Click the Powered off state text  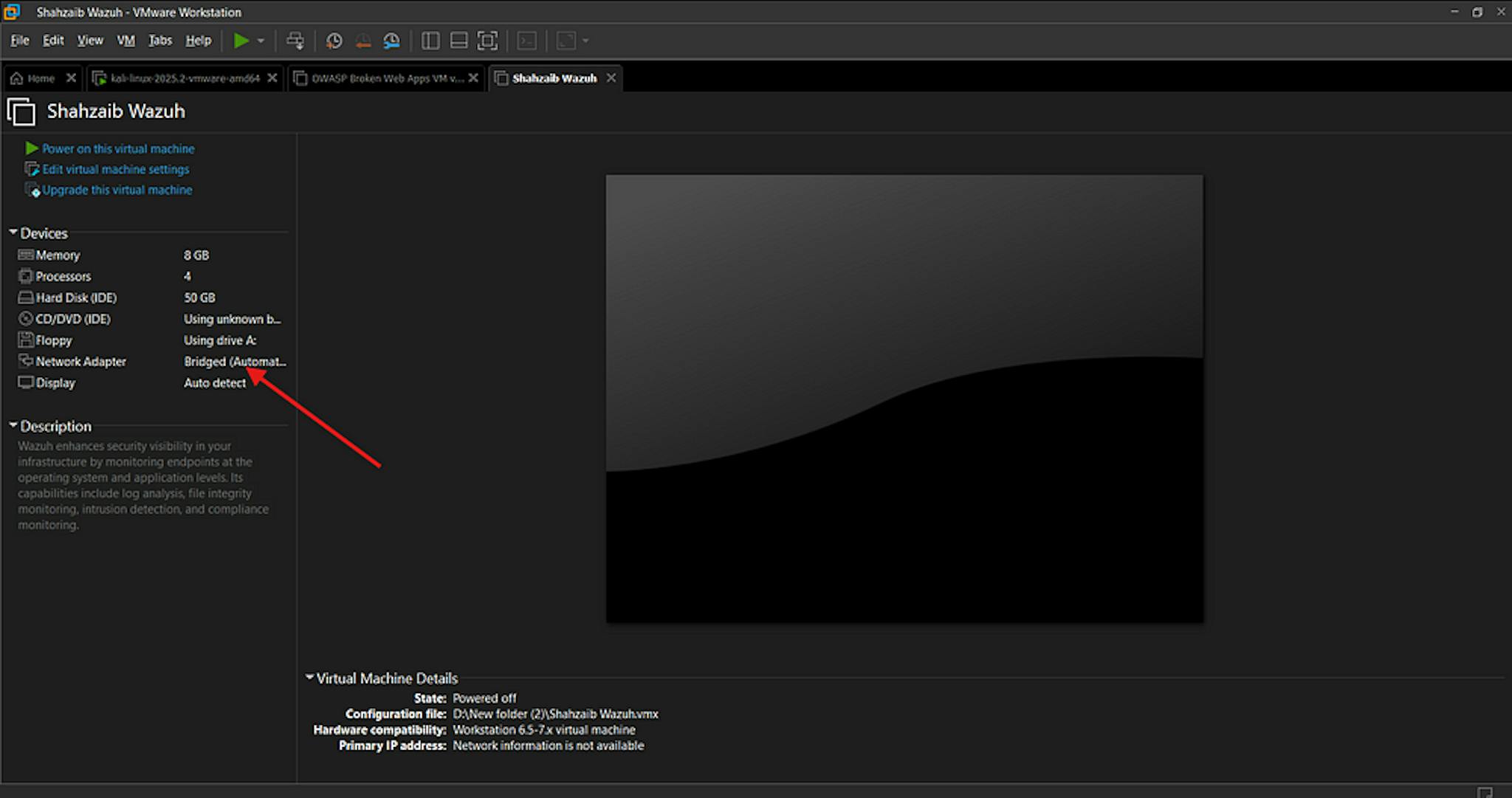coord(484,698)
